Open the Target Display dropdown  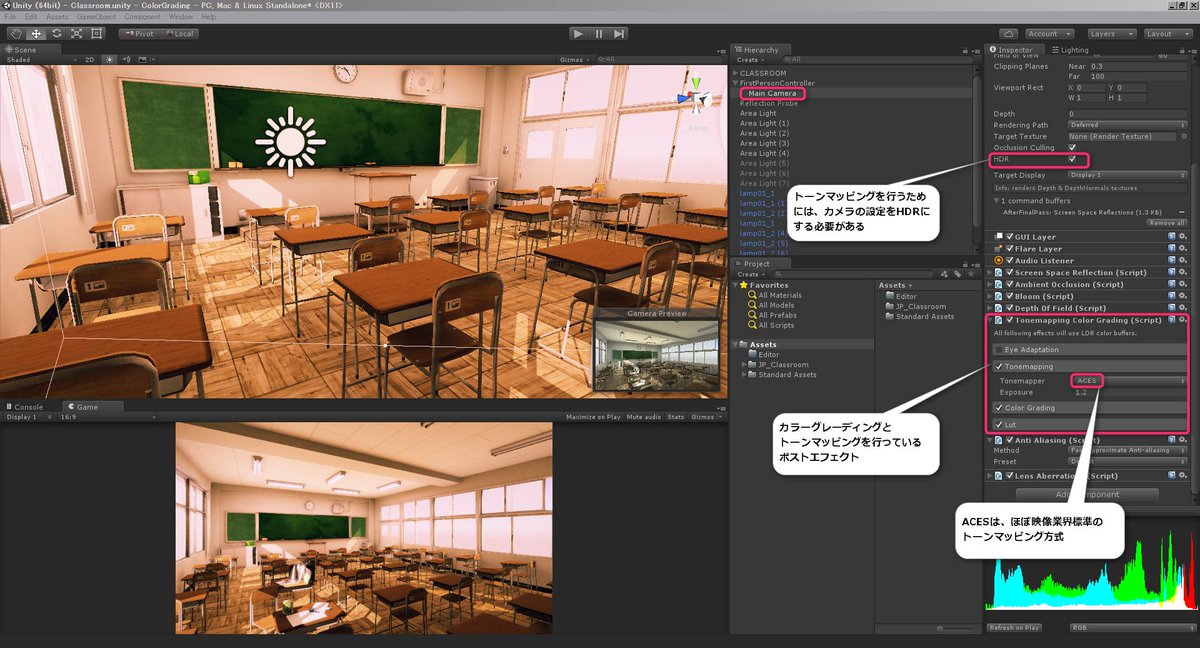(1127, 174)
